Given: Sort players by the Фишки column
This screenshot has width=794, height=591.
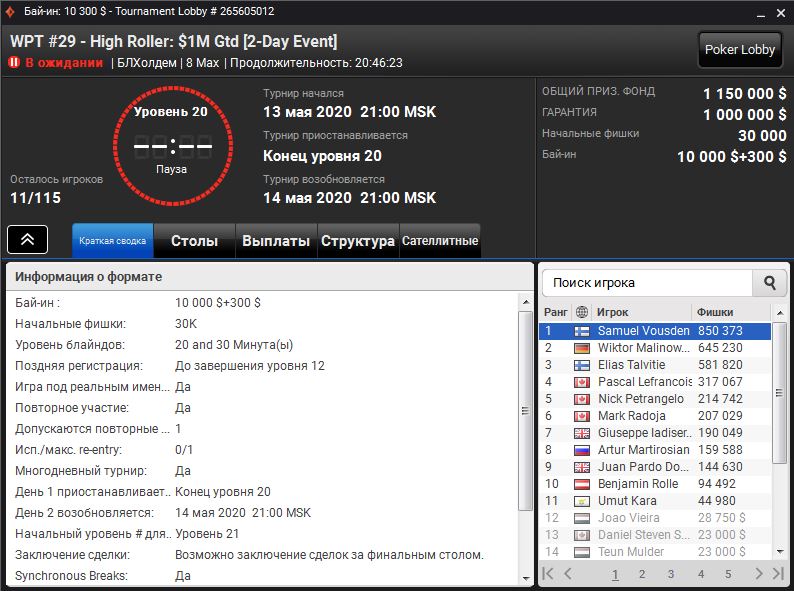Looking at the screenshot, I should pyautogui.click(x=730, y=312).
